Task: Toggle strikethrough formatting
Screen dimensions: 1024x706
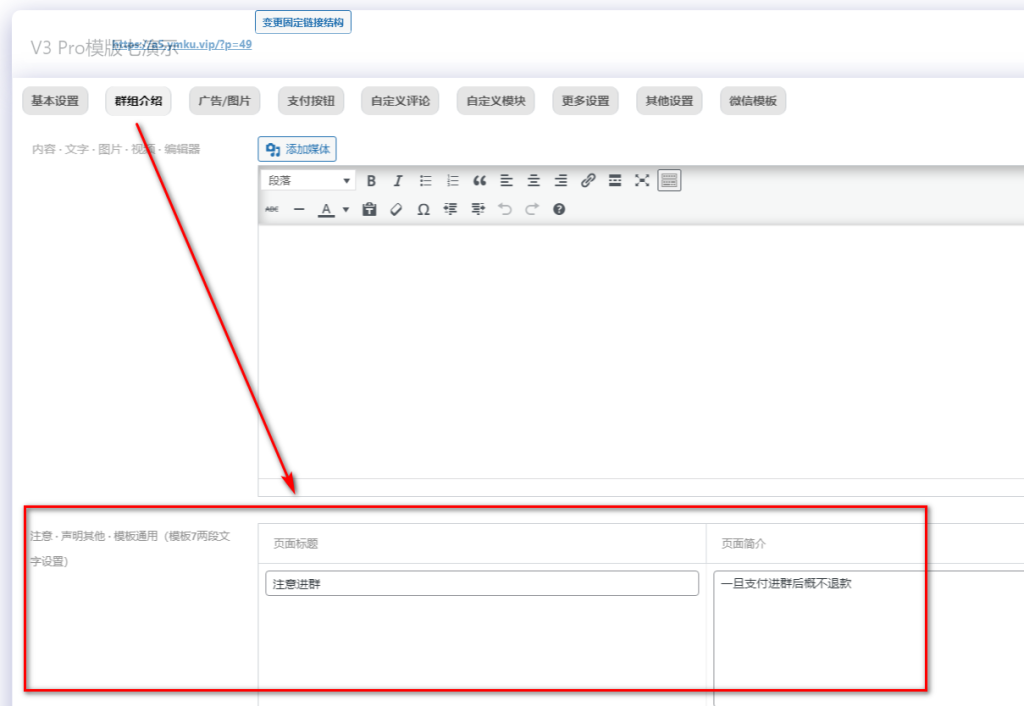Action: click(x=273, y=209)
